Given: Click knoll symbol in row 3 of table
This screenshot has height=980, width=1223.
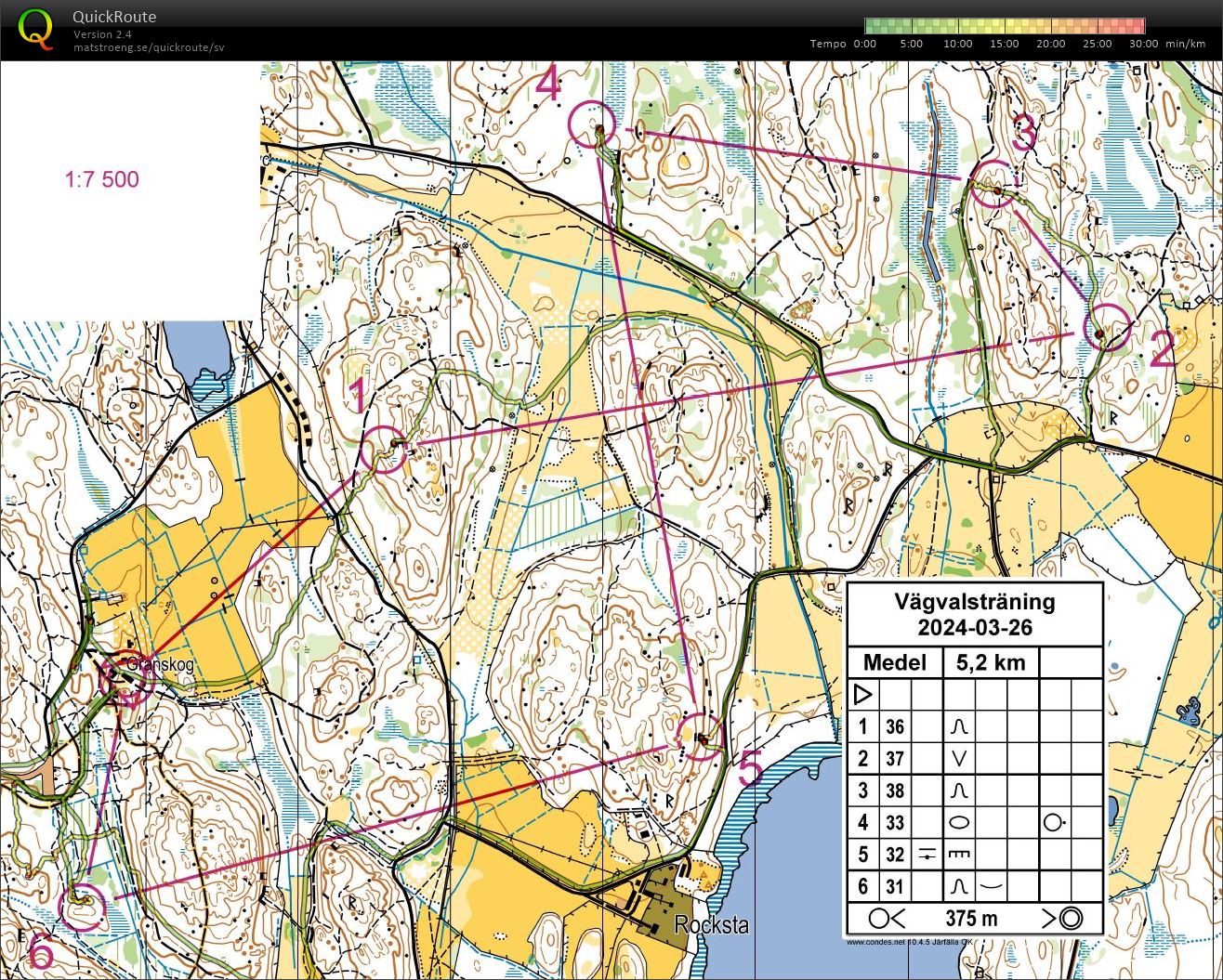Looking at the screenshot, I should (x=960, y=791).
